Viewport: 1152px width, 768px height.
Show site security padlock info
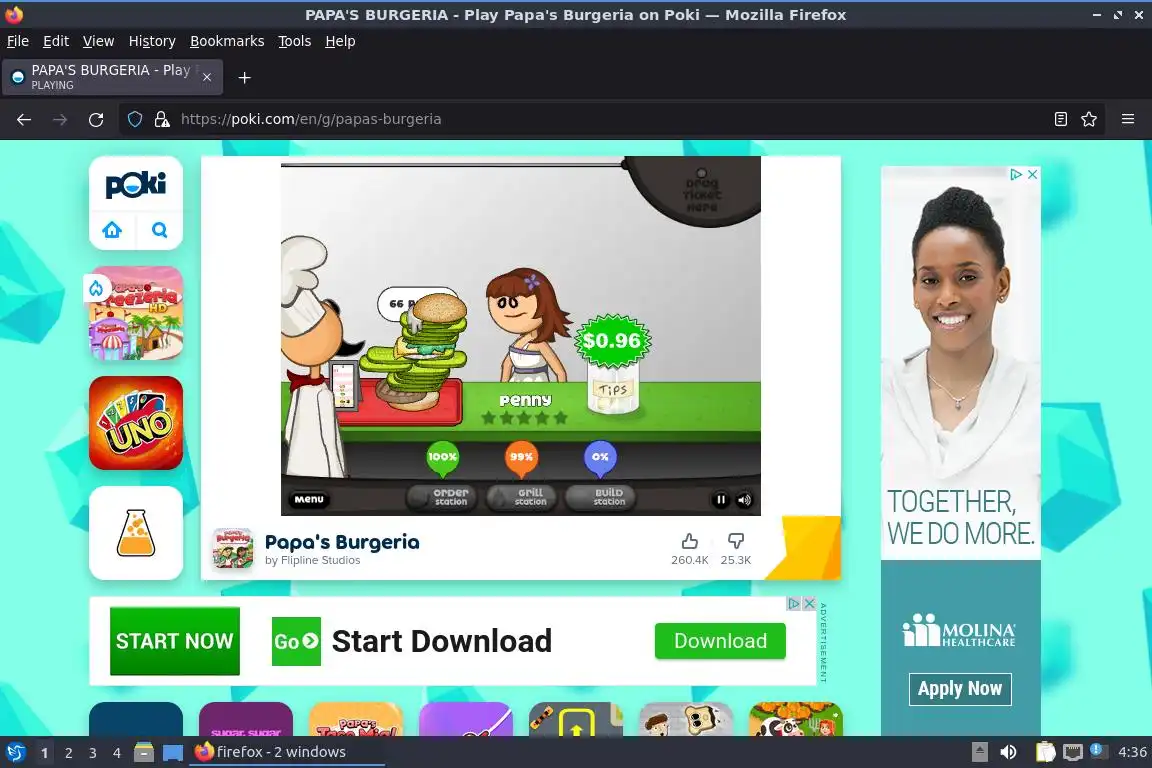(x=162, y=119)
